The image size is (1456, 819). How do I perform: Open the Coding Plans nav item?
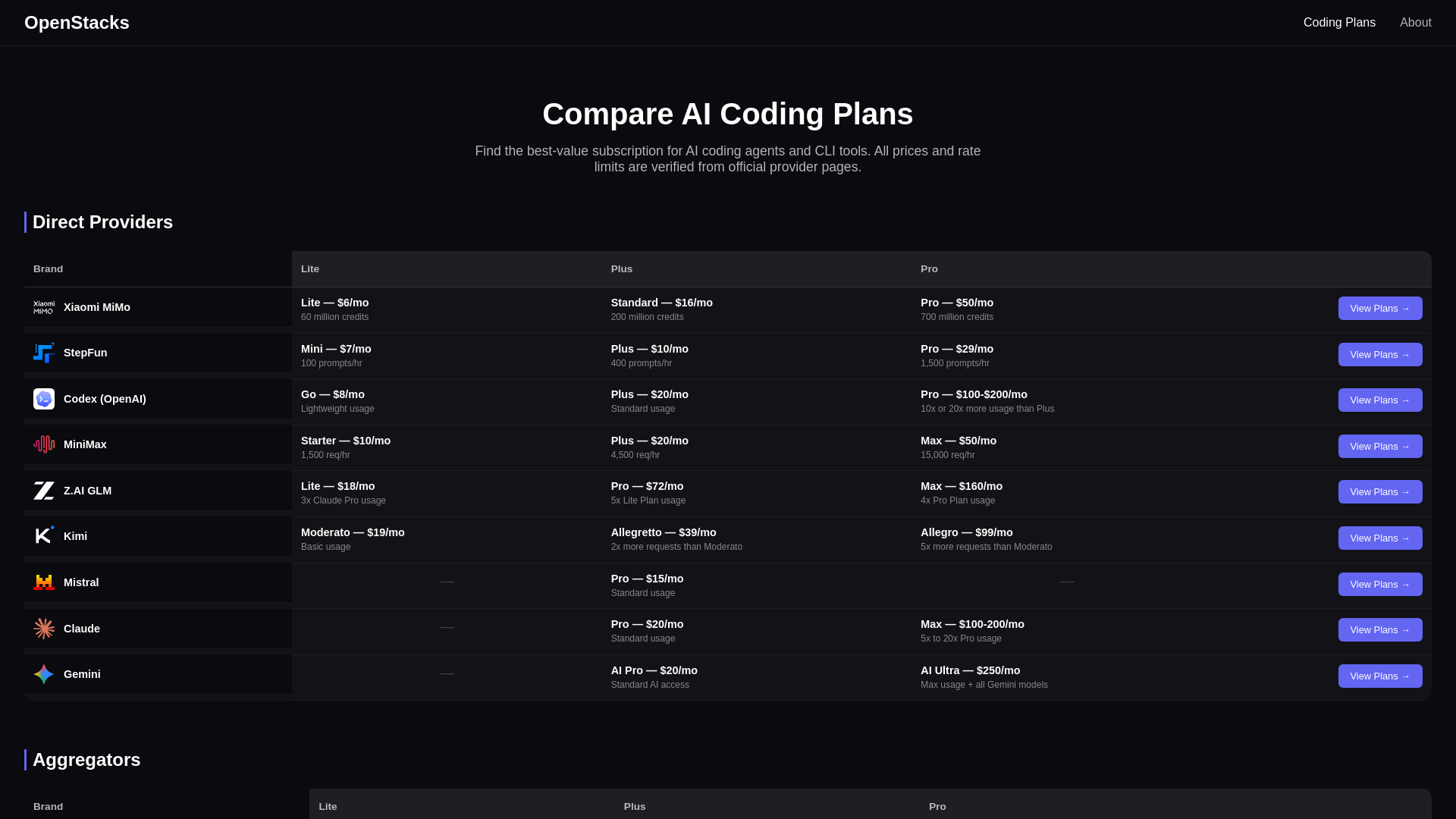pos(1339,23)
